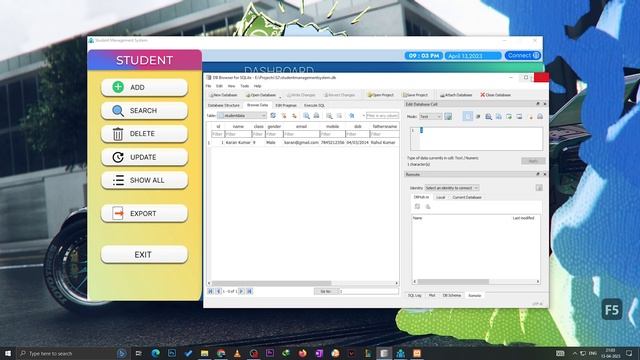Click the Go to button
The image size is (640, 360).
[326, 291]
